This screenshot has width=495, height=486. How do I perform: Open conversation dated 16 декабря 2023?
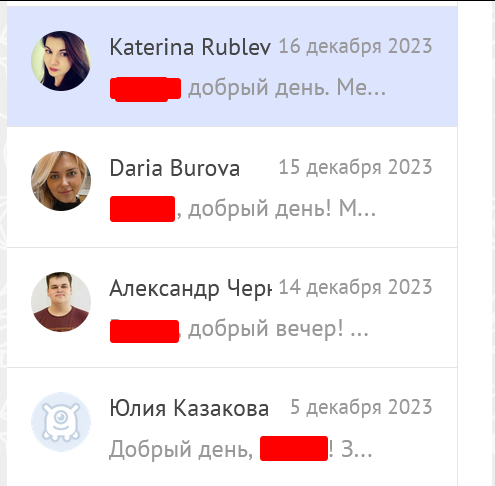pos(355,46)
